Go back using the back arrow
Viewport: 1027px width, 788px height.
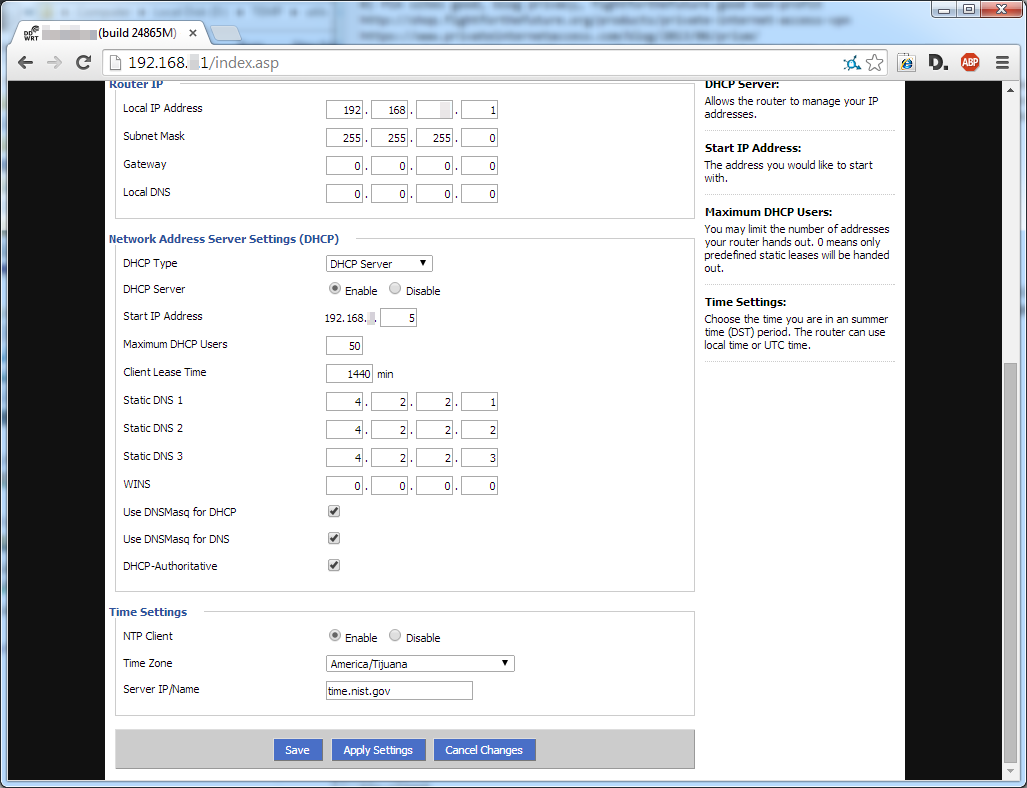click(25, 62)
